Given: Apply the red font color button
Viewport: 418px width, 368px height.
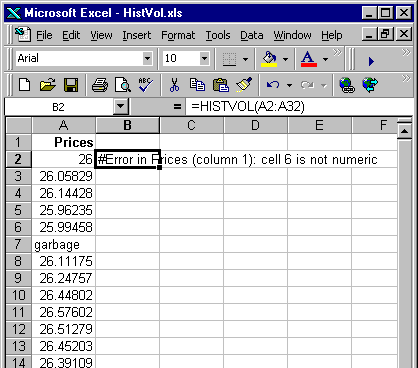Looking at the screenshot, I should [x=309, y=59].
